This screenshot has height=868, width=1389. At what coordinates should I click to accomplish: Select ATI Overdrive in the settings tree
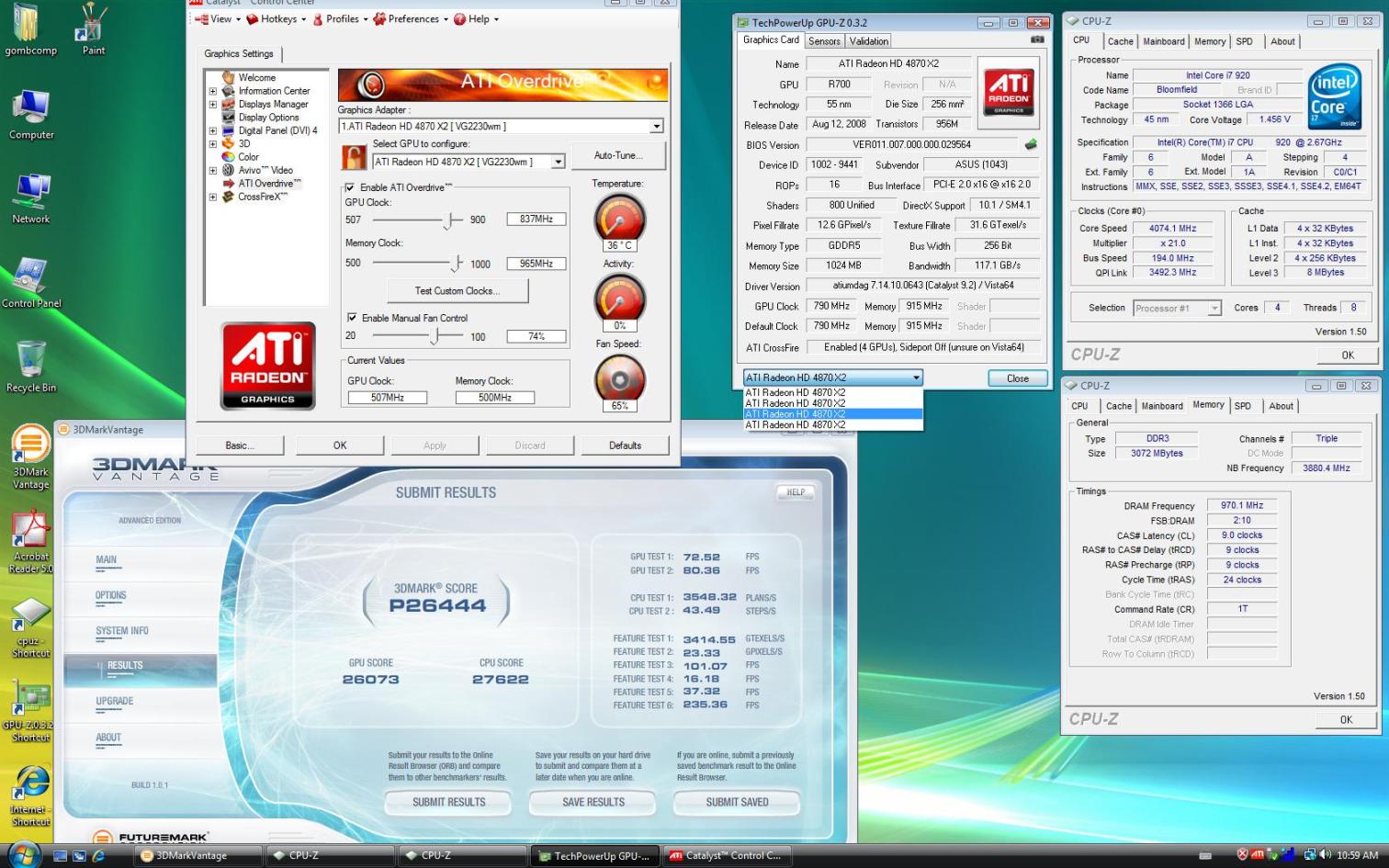click(x=269, y=184)
